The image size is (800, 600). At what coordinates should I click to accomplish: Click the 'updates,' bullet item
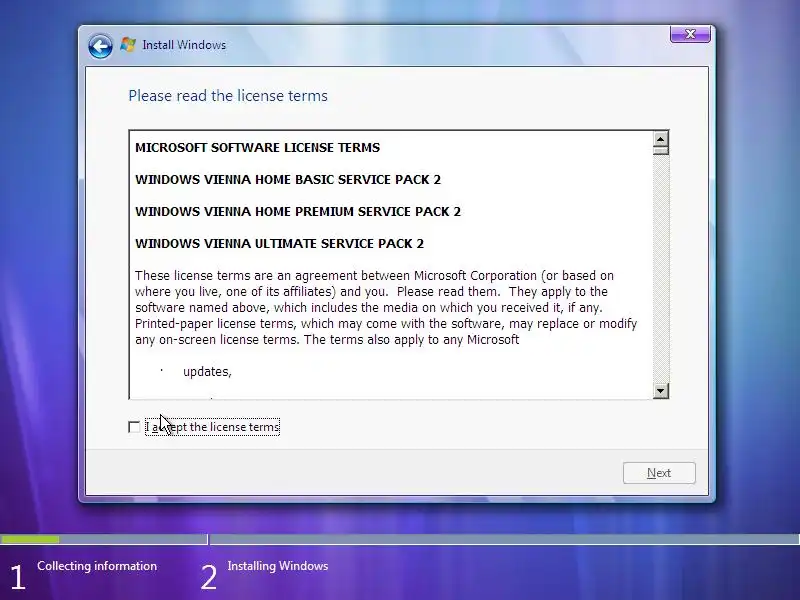pyautogui.click(x=207, y=372)
